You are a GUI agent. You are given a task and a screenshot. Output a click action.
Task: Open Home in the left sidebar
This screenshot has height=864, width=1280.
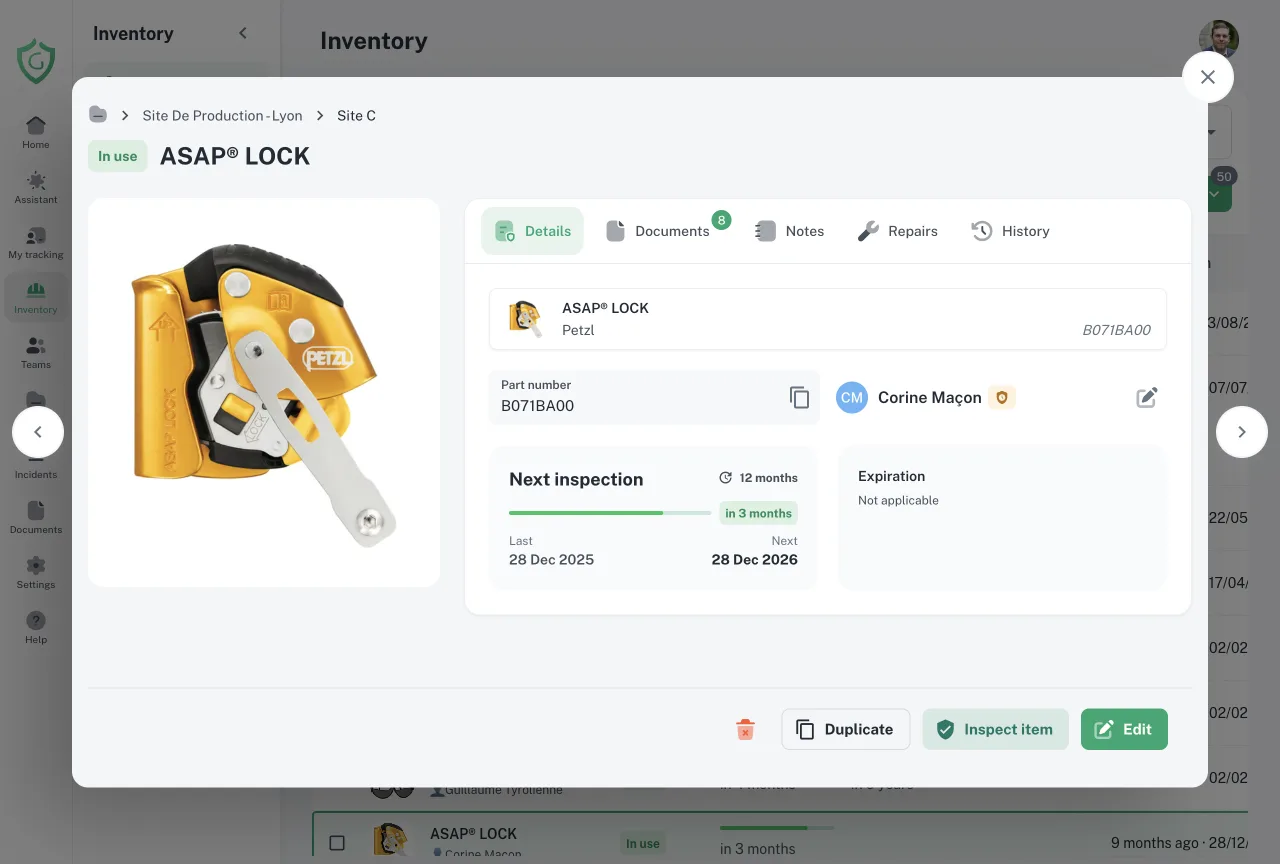pyautogui.click(x=36, y=132)
